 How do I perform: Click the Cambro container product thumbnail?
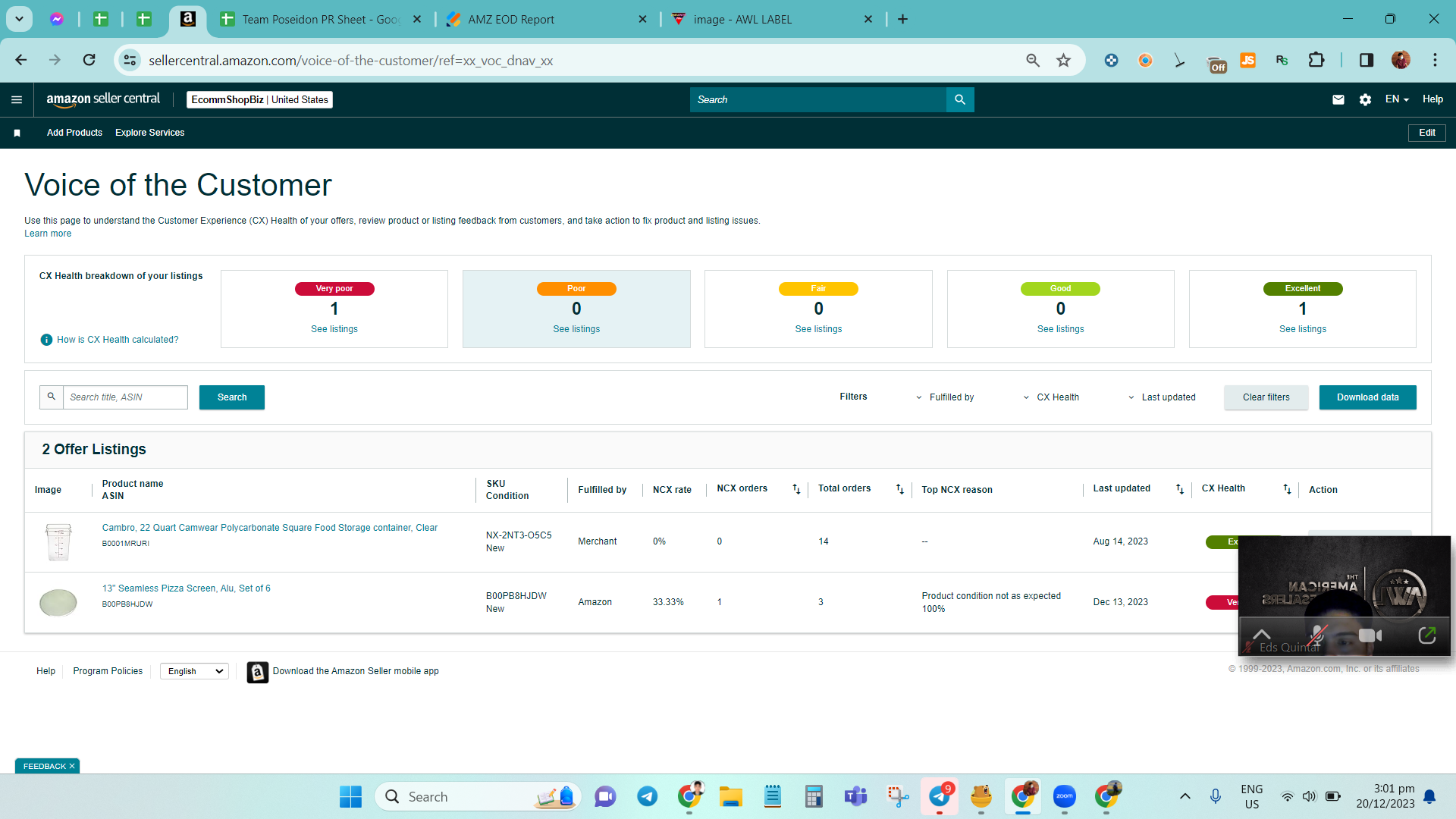(58, 542)
